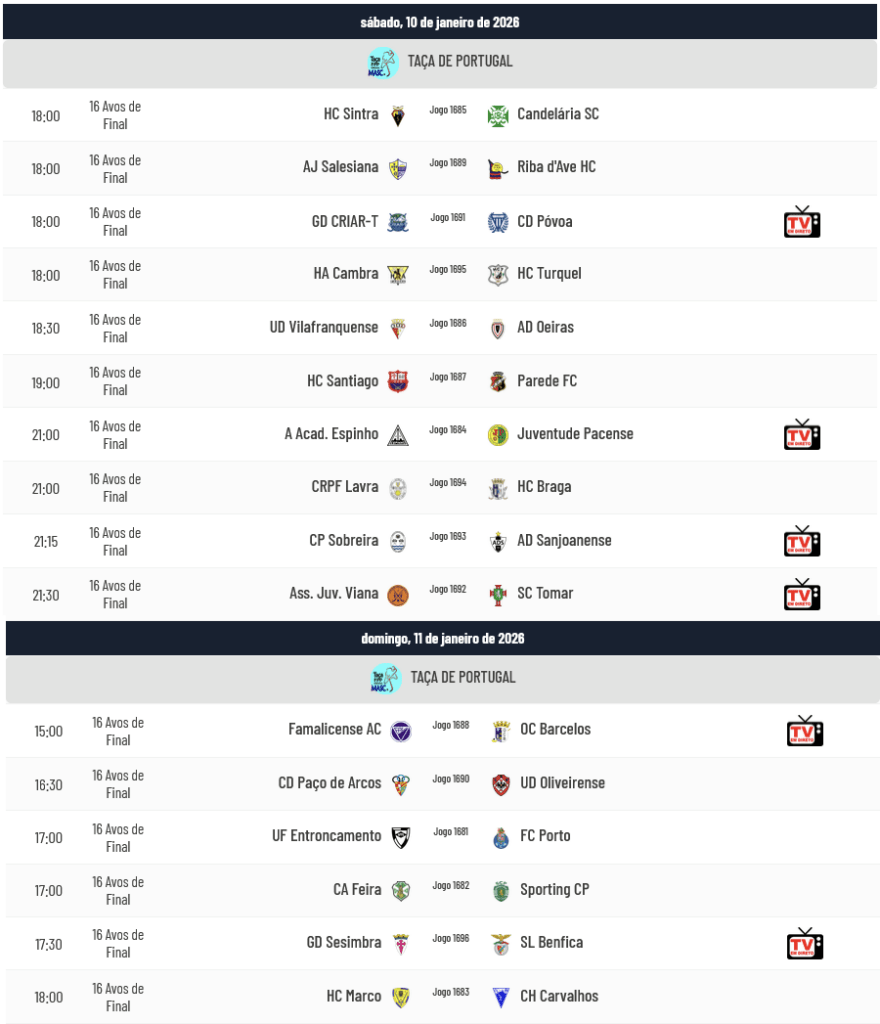Click TV icon for Famalicense AC vs OC Barcelos
Image resolution: width=880 pixels, height=1024 pixels.
tap(804, 731)
